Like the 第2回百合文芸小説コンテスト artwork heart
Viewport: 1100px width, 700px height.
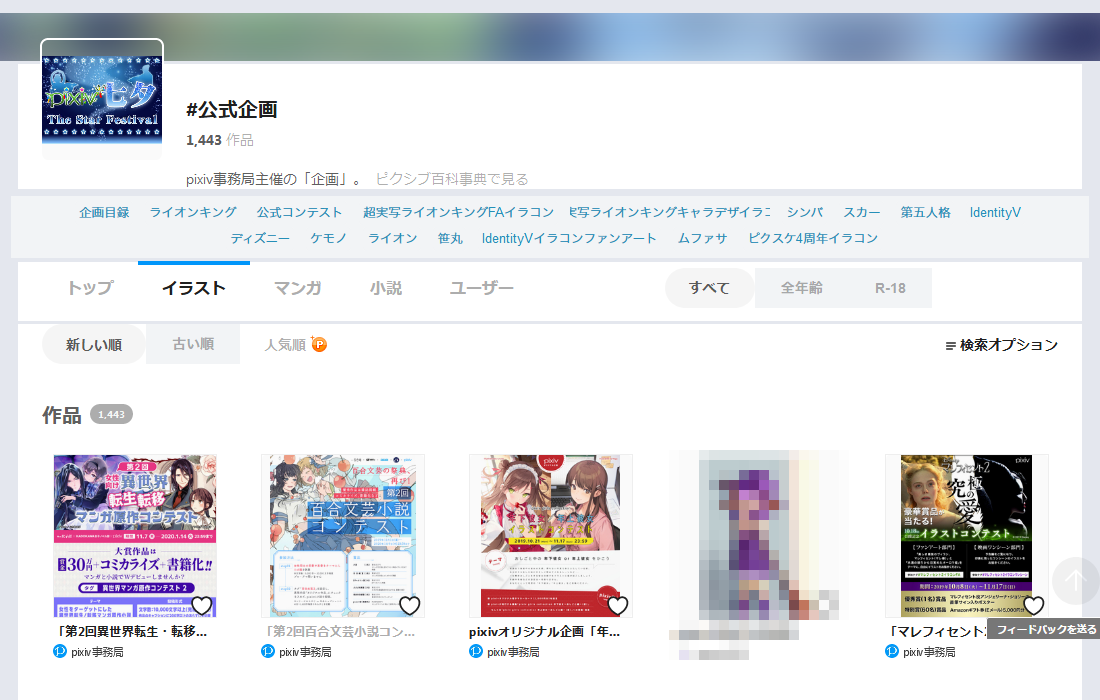409,605
